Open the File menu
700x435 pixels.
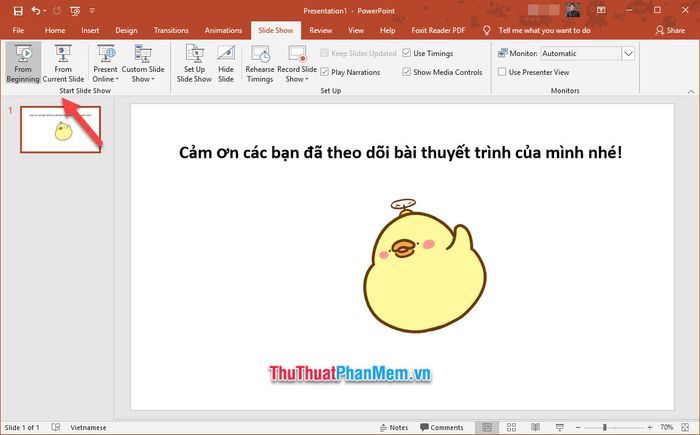(x=18, y=30)
